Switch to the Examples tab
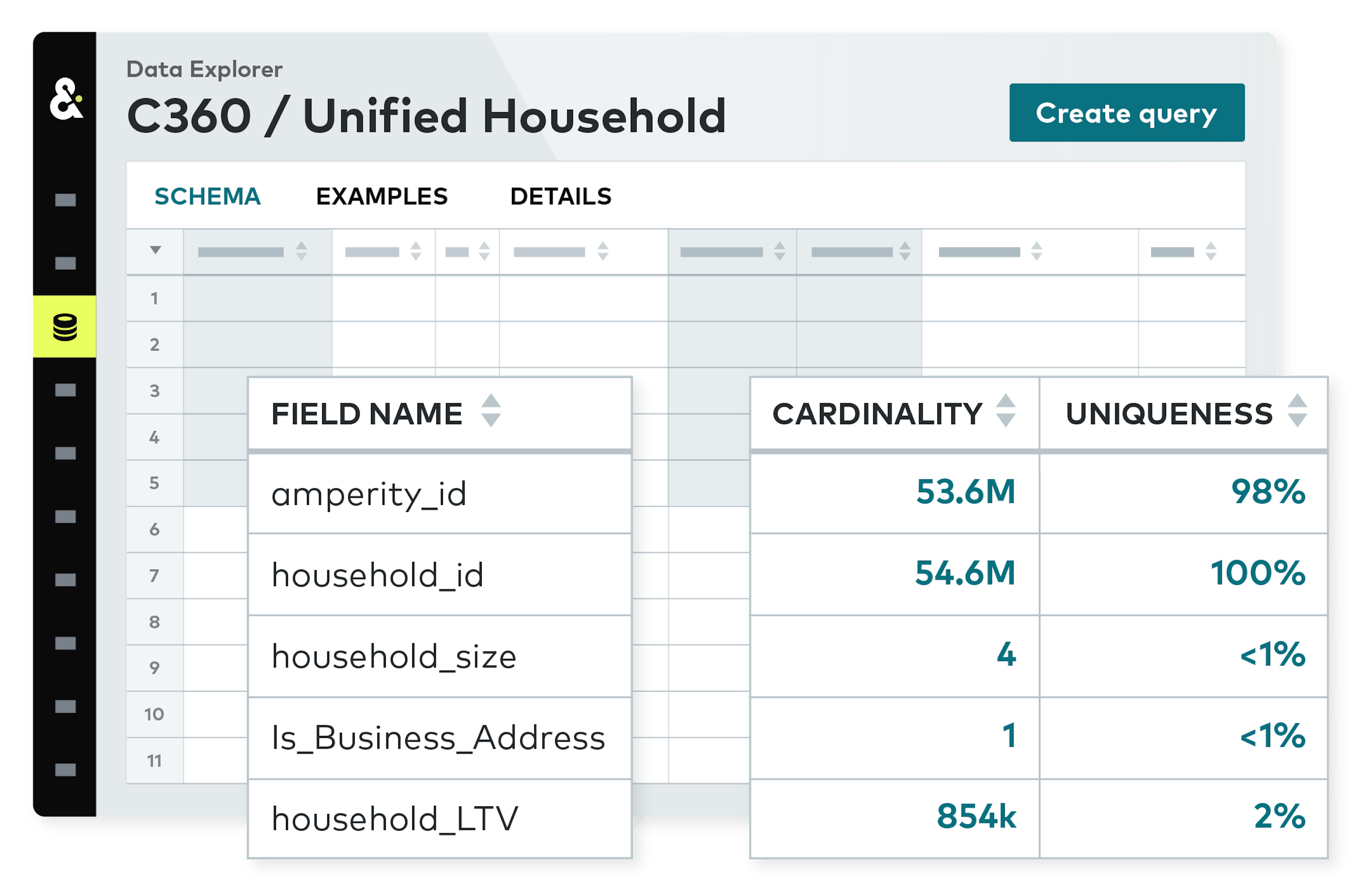The width and height of the screenshot is (1372, 890). [x=382, y=197]
